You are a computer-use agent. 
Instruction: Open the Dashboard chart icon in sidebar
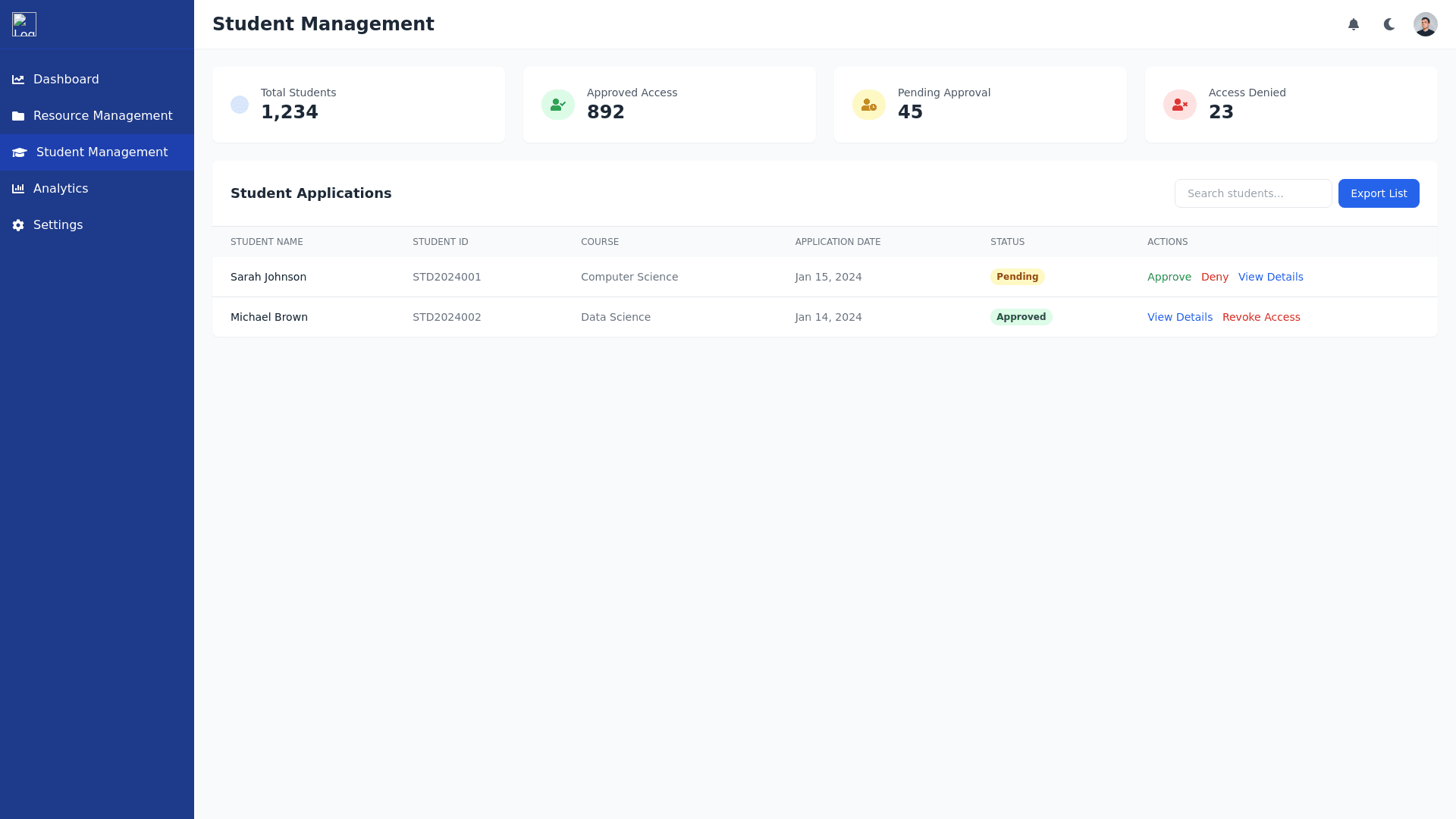pos(18,79)
